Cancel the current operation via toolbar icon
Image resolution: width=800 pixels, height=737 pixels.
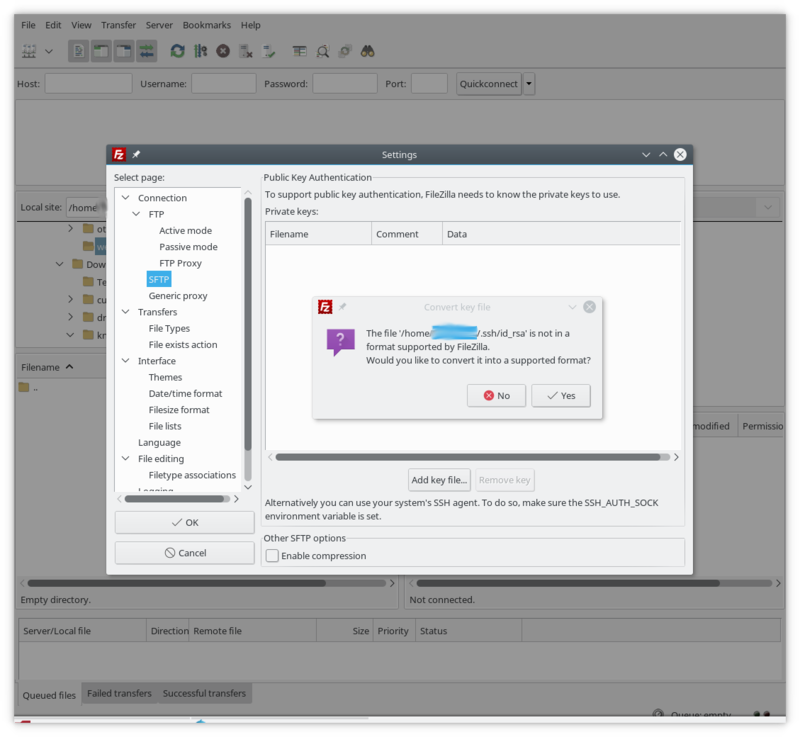[223, 51]
